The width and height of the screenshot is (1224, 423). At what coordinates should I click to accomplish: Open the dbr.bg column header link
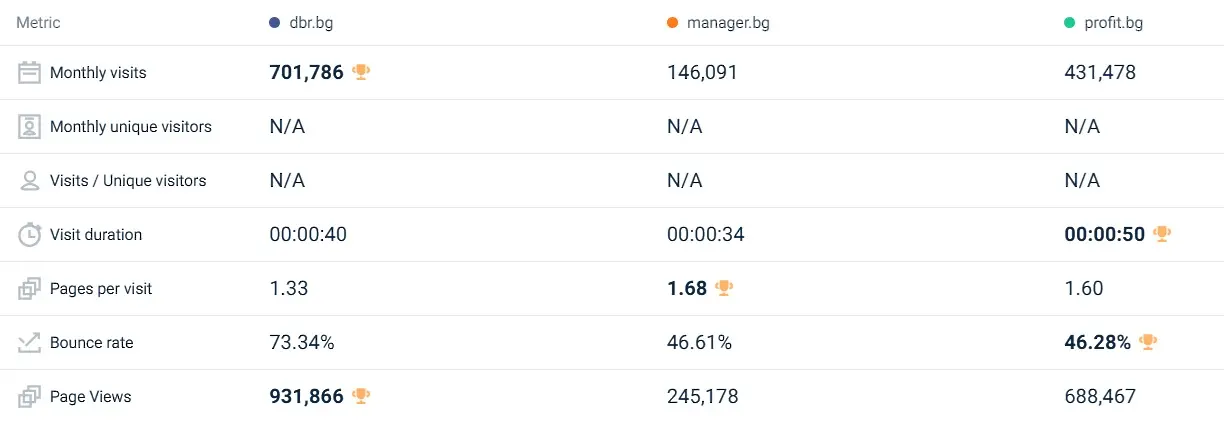click(309, 23)
